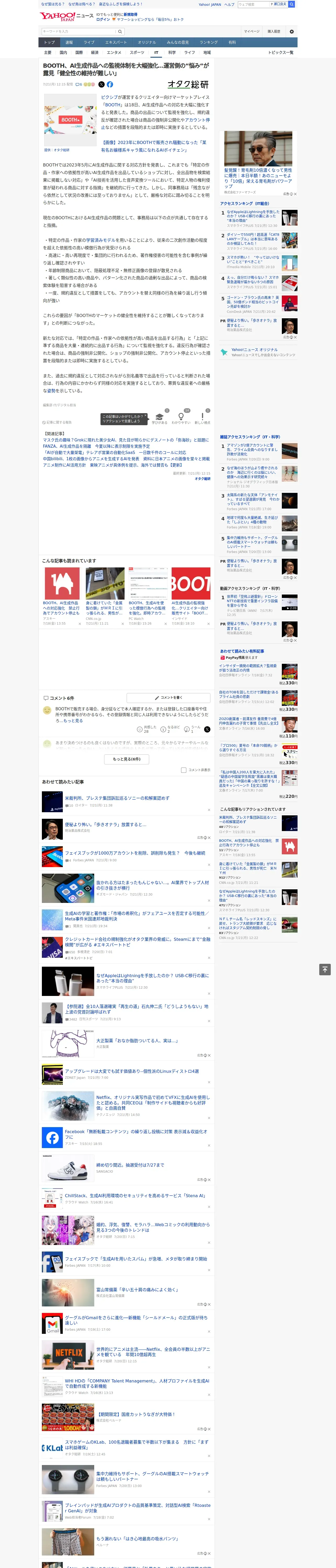
Task: Open the マイページ link
Action: [x=251, y=32]
